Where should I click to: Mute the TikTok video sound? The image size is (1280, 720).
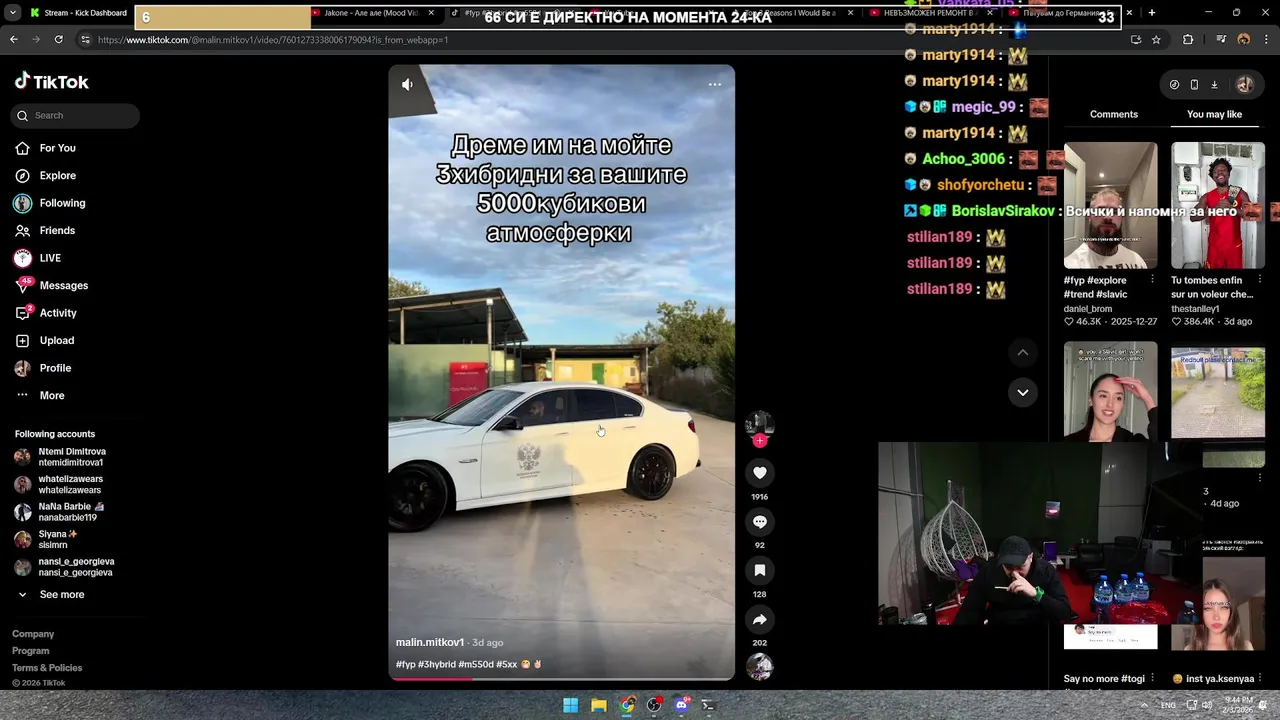point(407,85)
